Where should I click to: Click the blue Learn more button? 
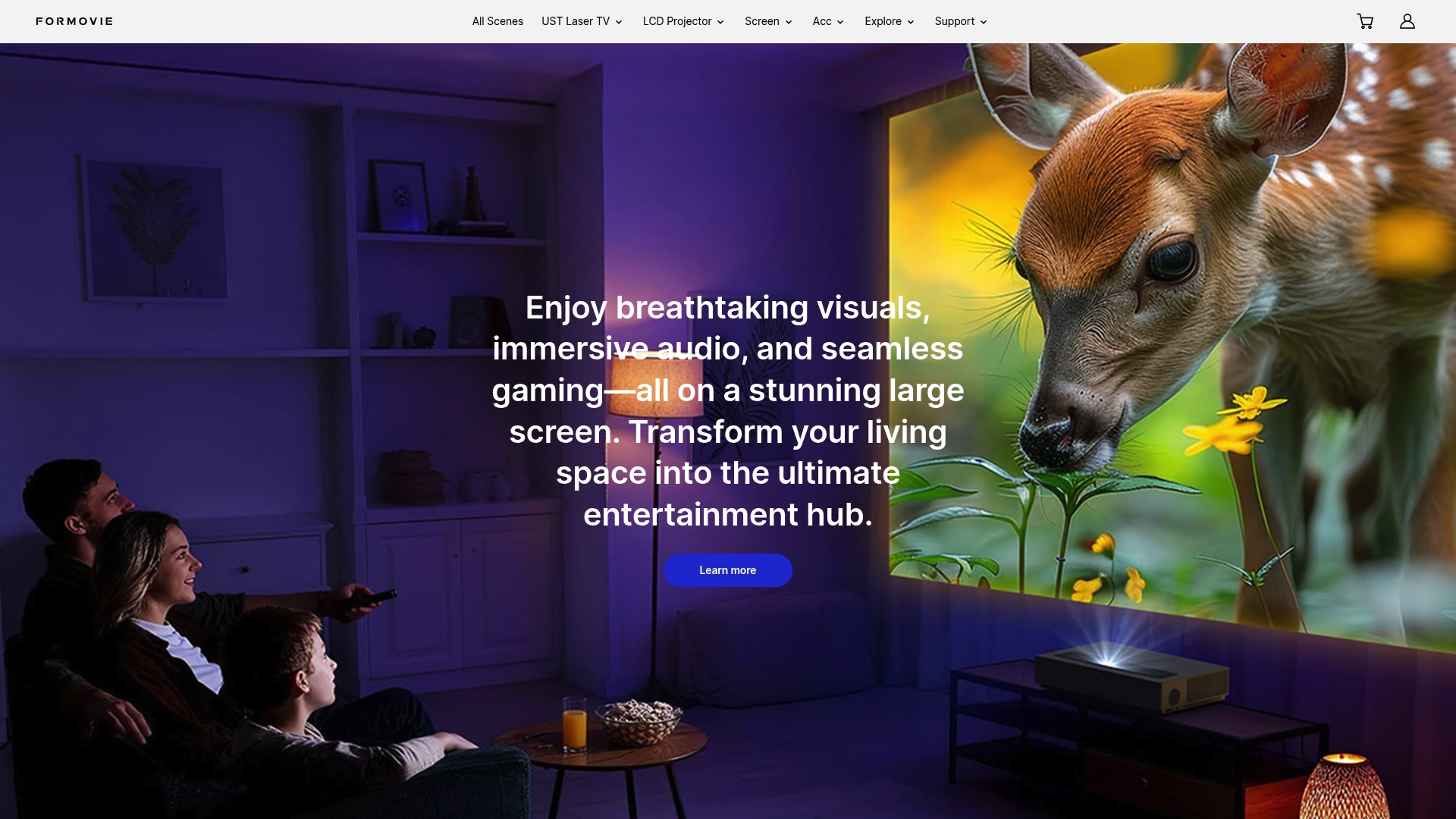(728, 570)
